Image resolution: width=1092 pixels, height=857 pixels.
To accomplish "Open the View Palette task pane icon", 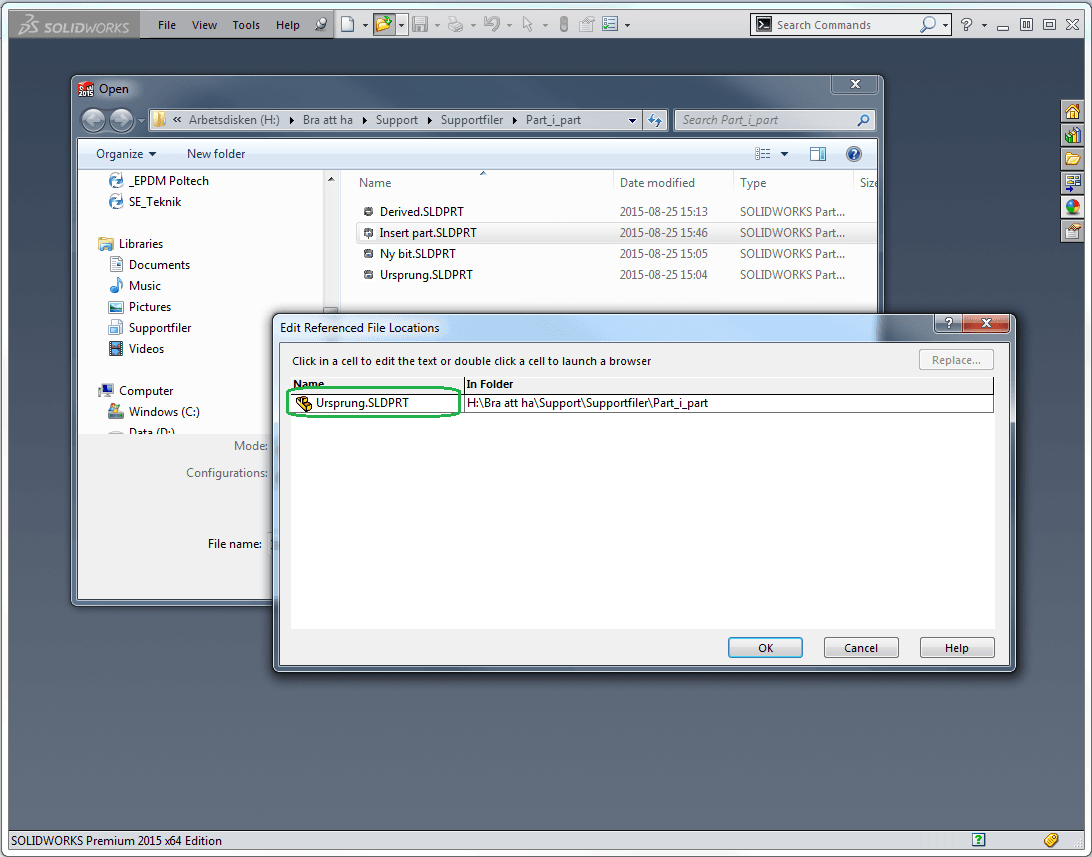I will pyautogui.click(x=1072, y=183).
